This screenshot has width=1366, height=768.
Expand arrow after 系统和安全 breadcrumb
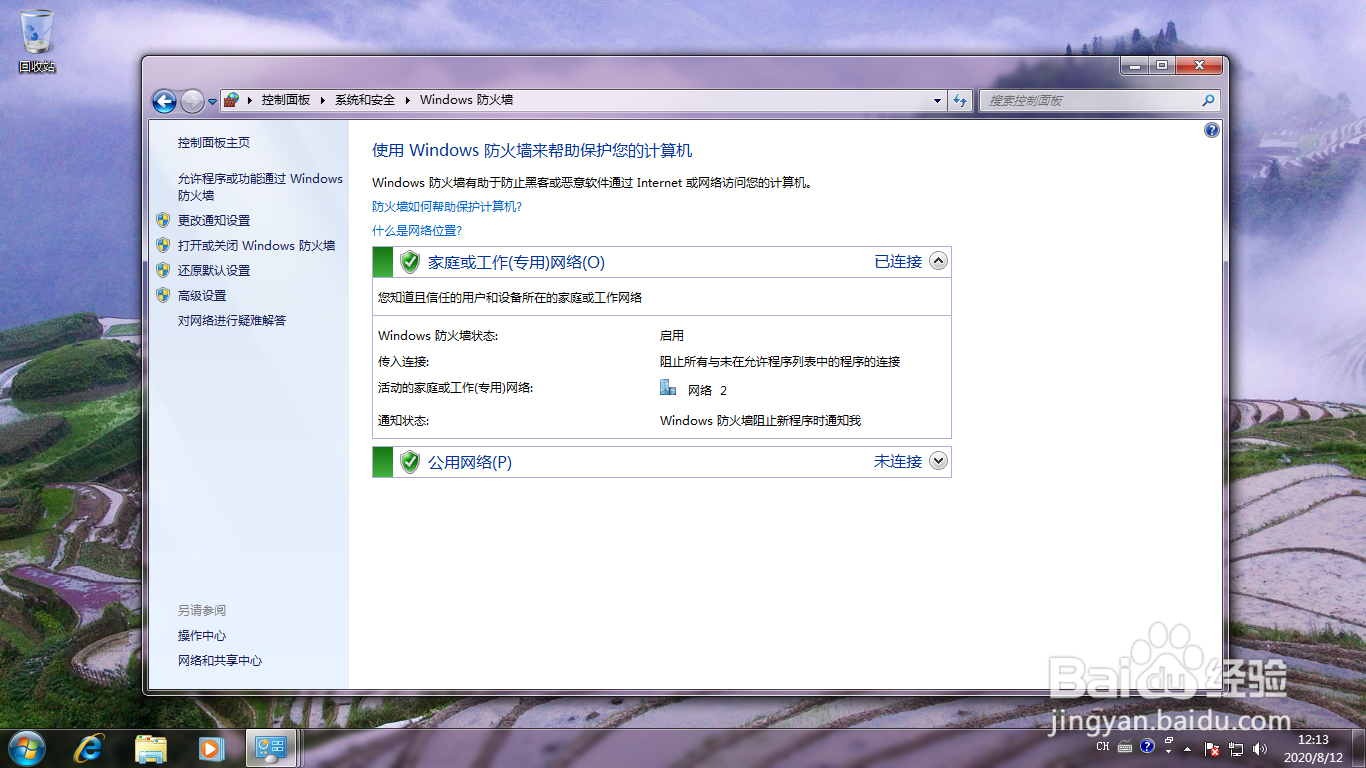tap(408, 100)
